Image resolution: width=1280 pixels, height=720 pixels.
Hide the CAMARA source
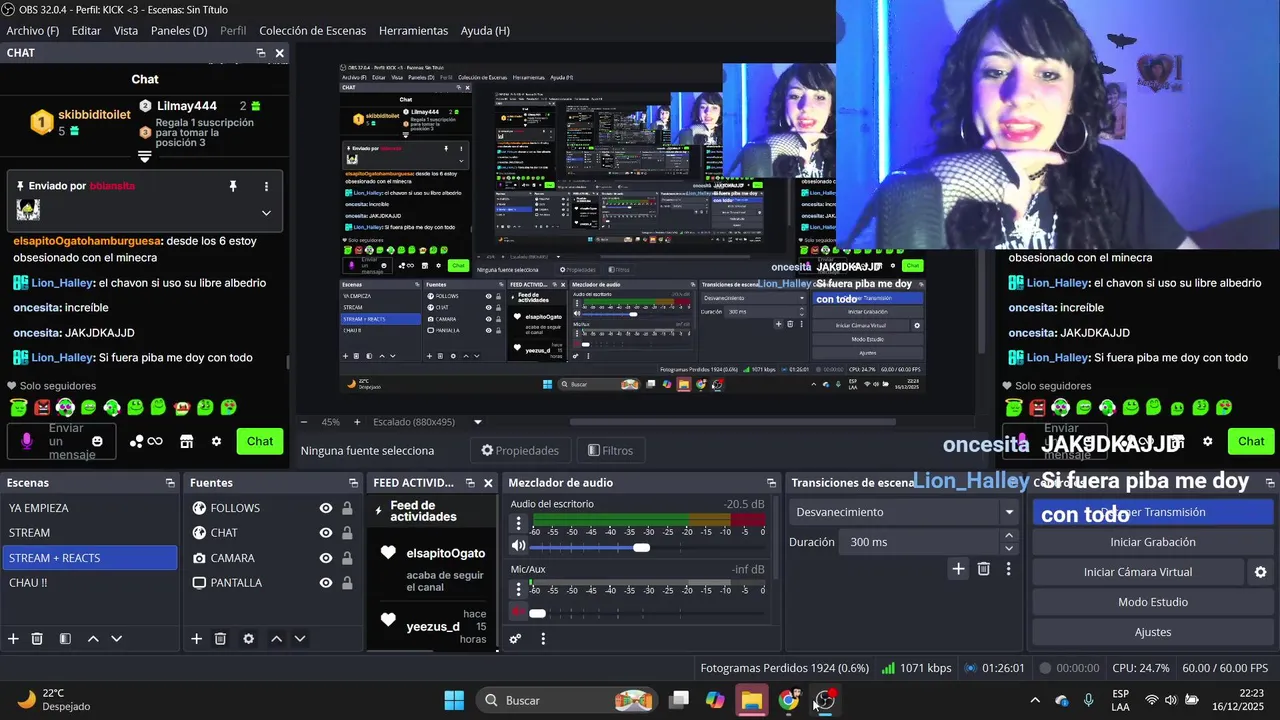coord(326,558)
